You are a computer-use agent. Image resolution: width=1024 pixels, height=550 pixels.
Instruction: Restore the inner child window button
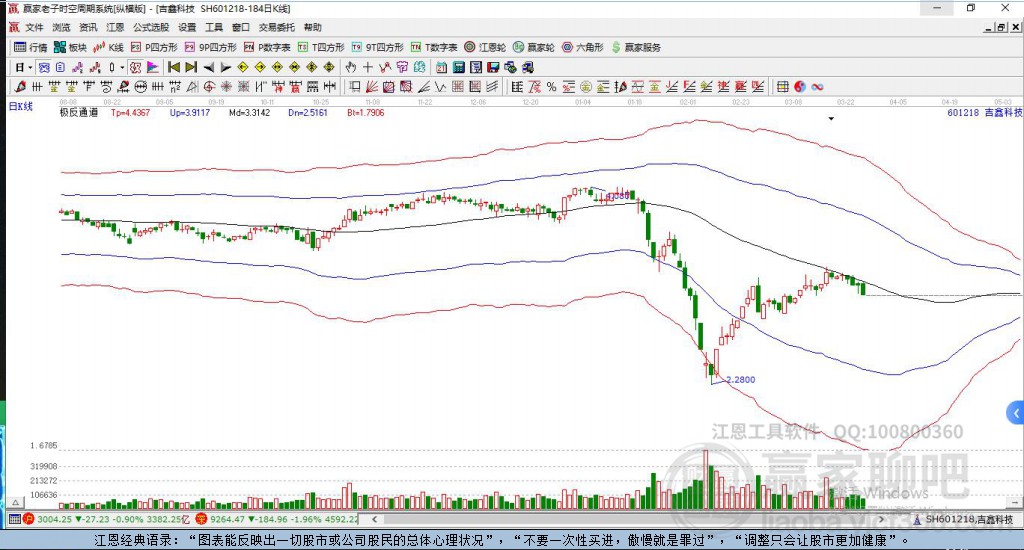(x=1001, y=27)
